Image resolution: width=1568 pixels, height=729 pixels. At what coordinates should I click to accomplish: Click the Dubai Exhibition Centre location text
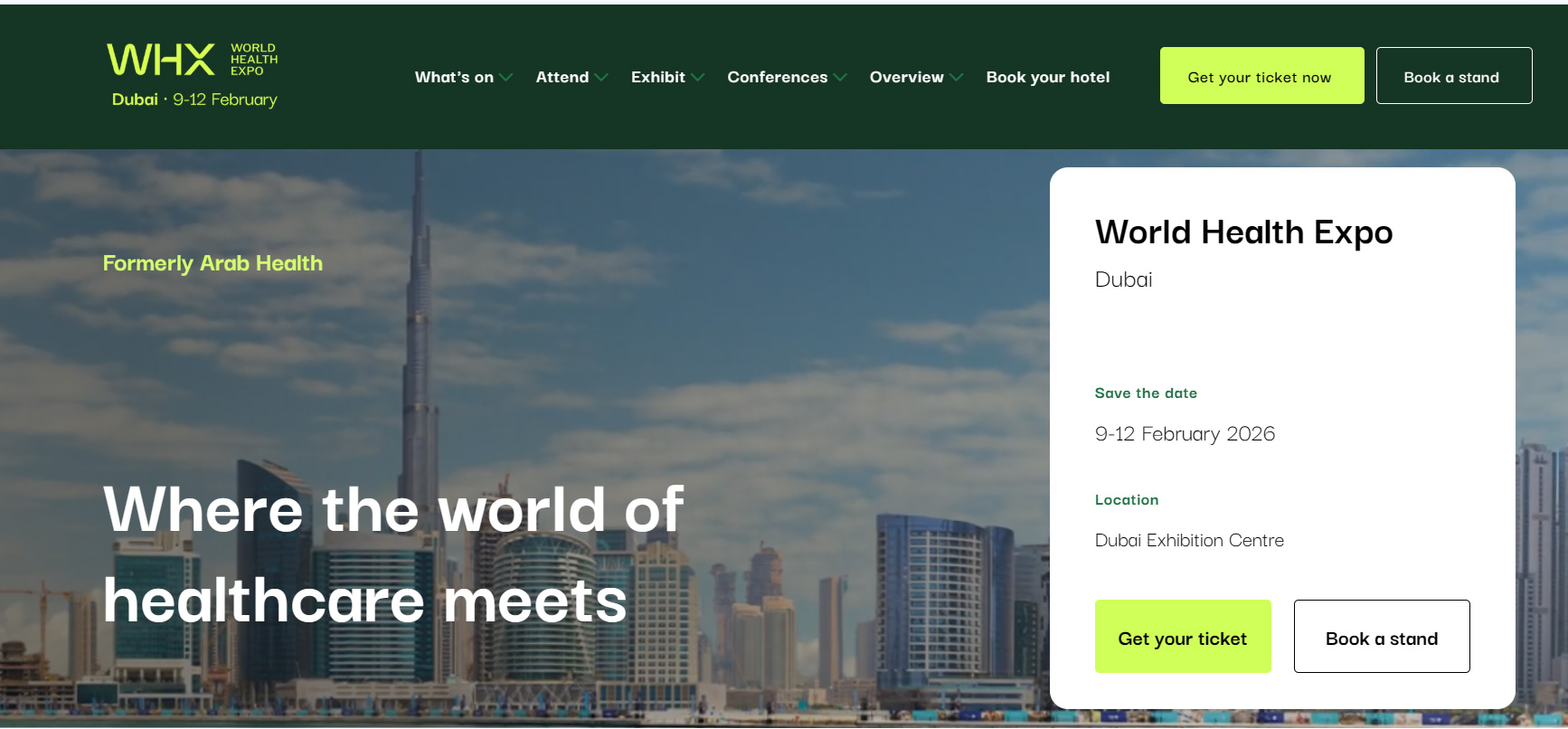pyautogui.click(x=1188, y=541)
